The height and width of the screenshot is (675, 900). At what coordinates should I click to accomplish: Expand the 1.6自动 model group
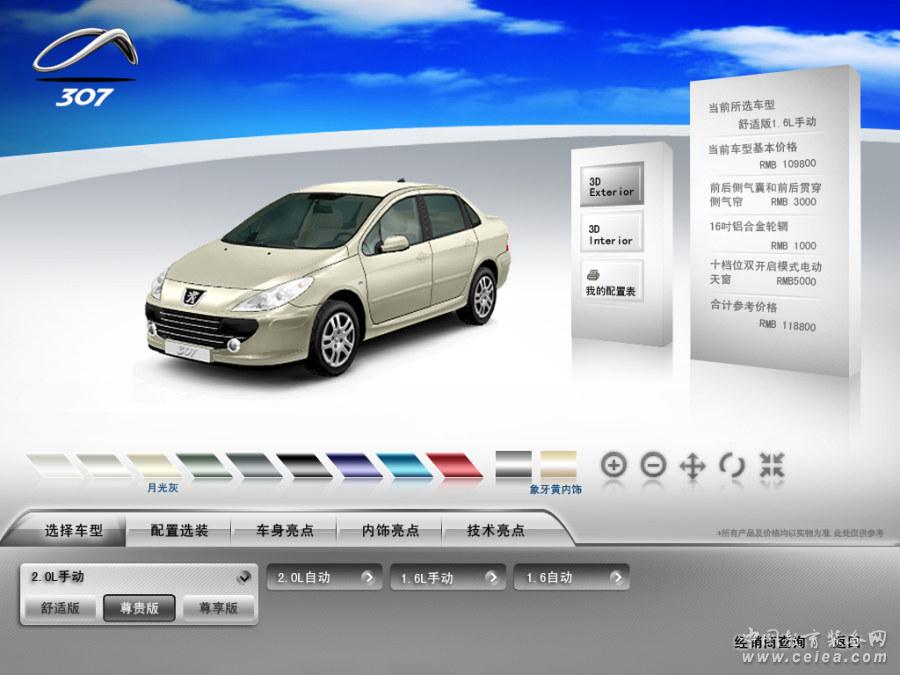(571, 577)
